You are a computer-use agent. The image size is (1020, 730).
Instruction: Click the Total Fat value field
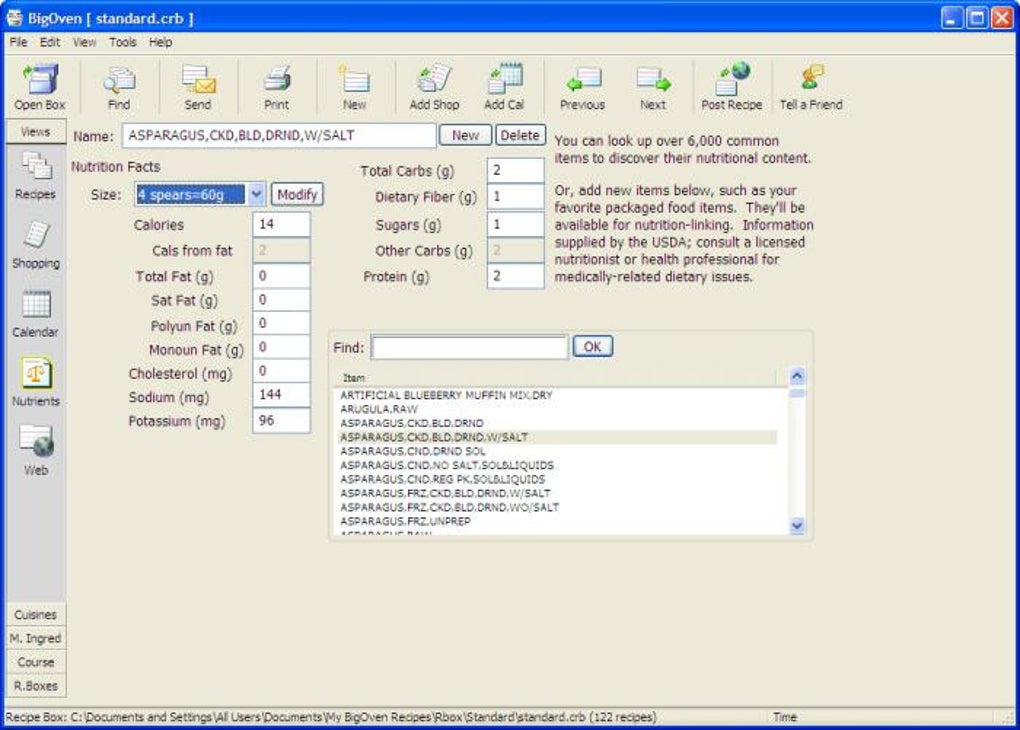[281, 276]
